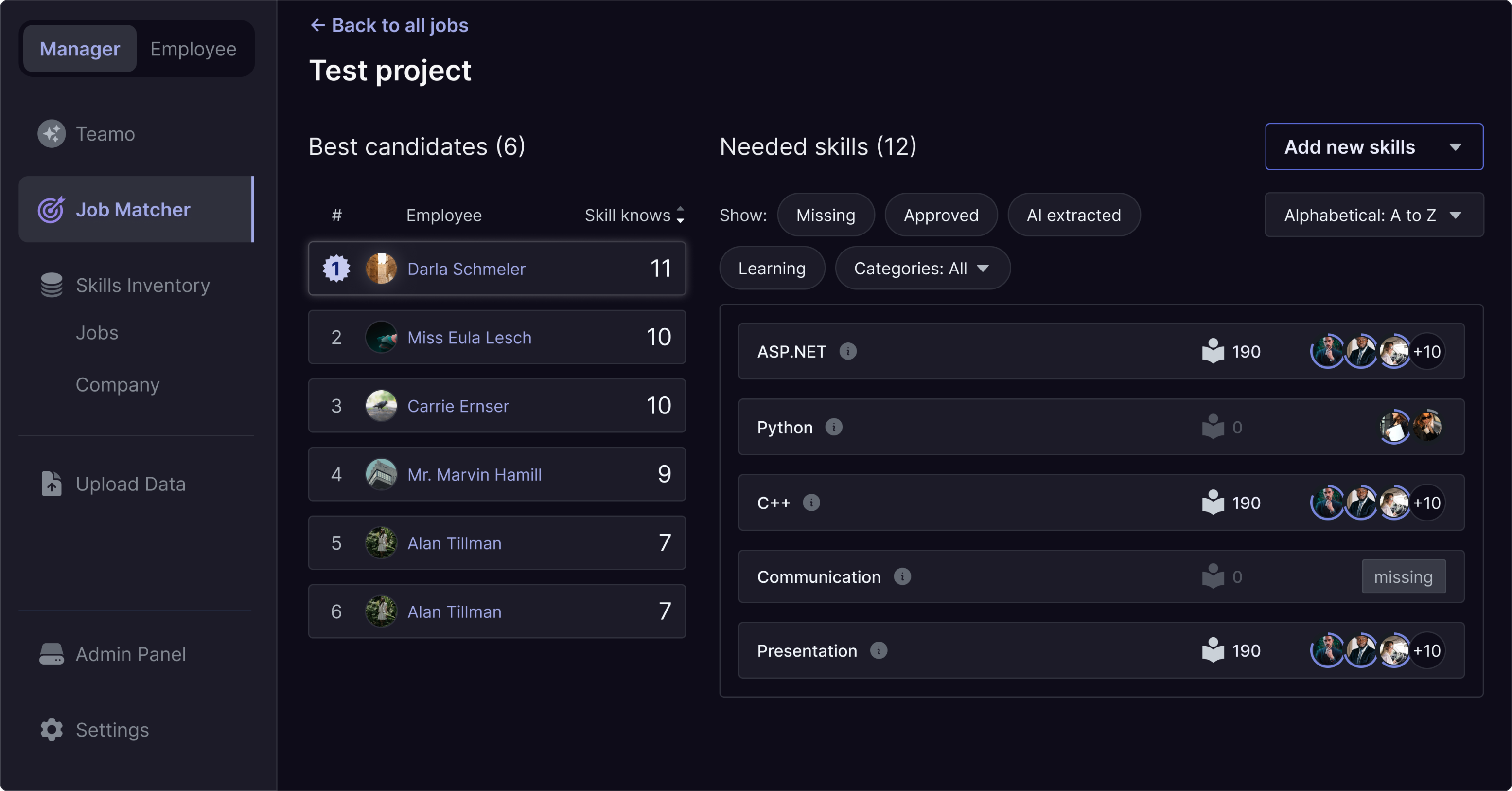Click info icon next to C++

click(811, 503)
